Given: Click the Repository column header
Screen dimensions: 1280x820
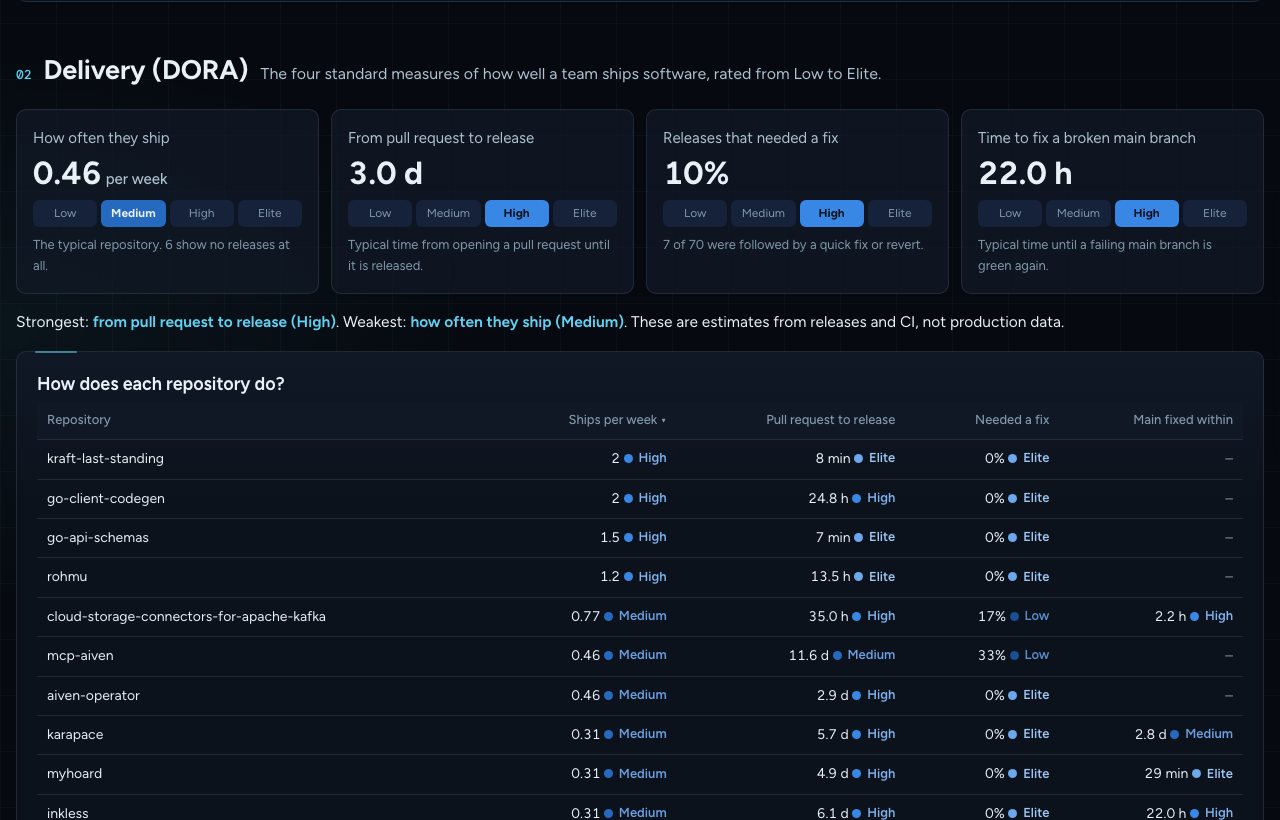Looking at the screenshot, I should tap(79, 420).
